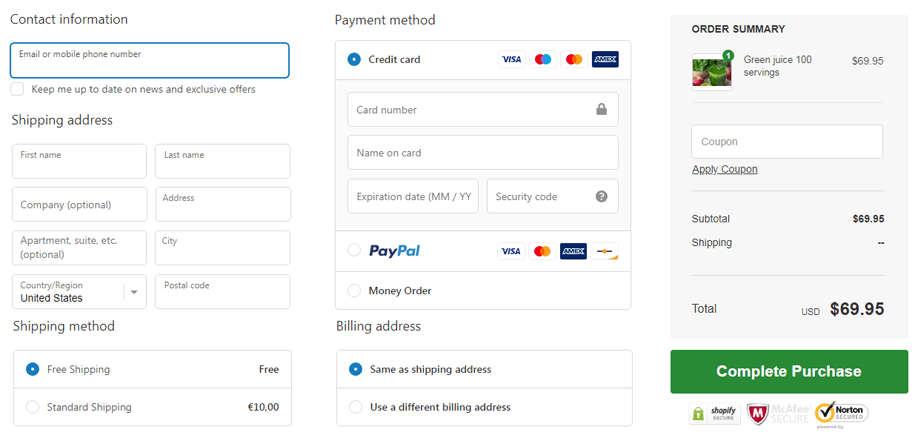Screen dimensions: 918x441
Task: Click the security code help question mark
Action: tap(601, 196)
